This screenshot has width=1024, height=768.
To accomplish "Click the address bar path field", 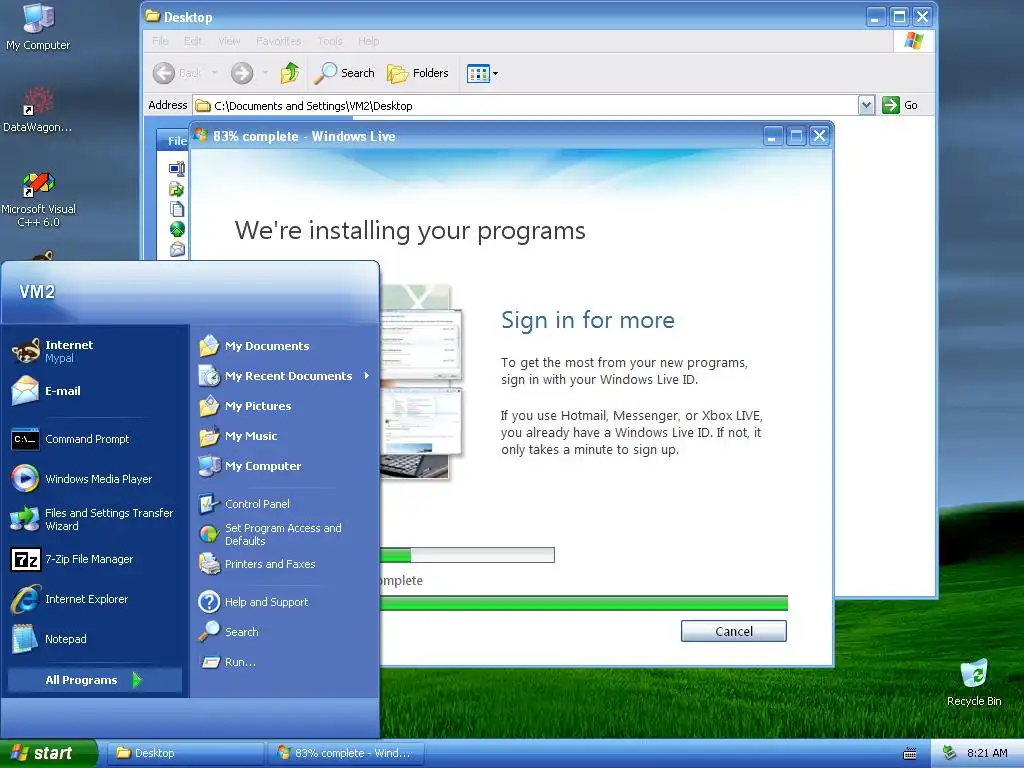I will click(526, 106).
